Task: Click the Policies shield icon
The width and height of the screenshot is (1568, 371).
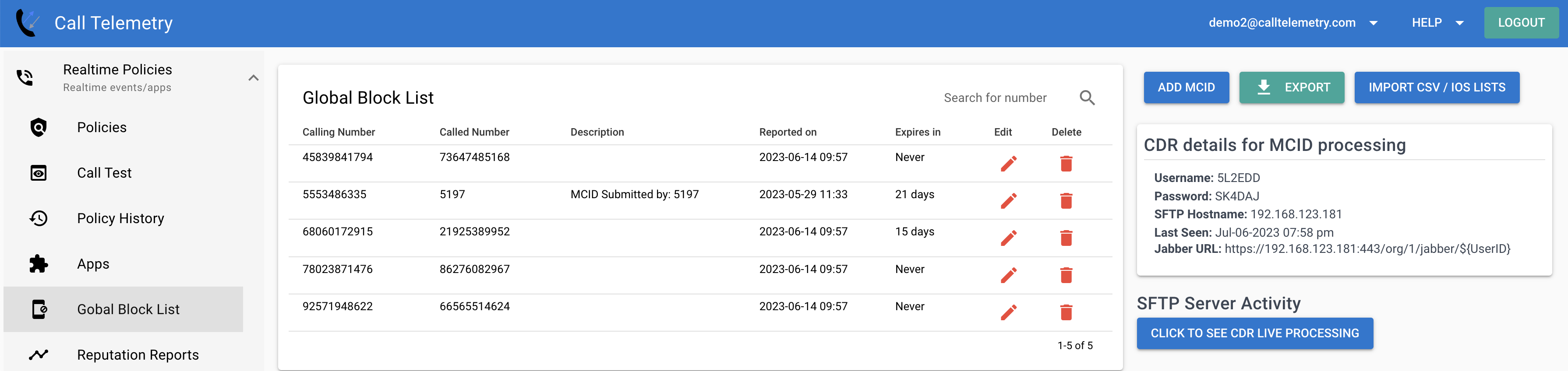Action: (x=39, y=127)
